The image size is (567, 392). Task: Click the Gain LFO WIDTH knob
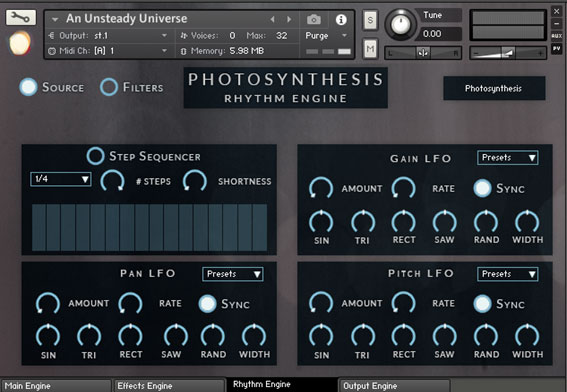(x=527, y=221)
